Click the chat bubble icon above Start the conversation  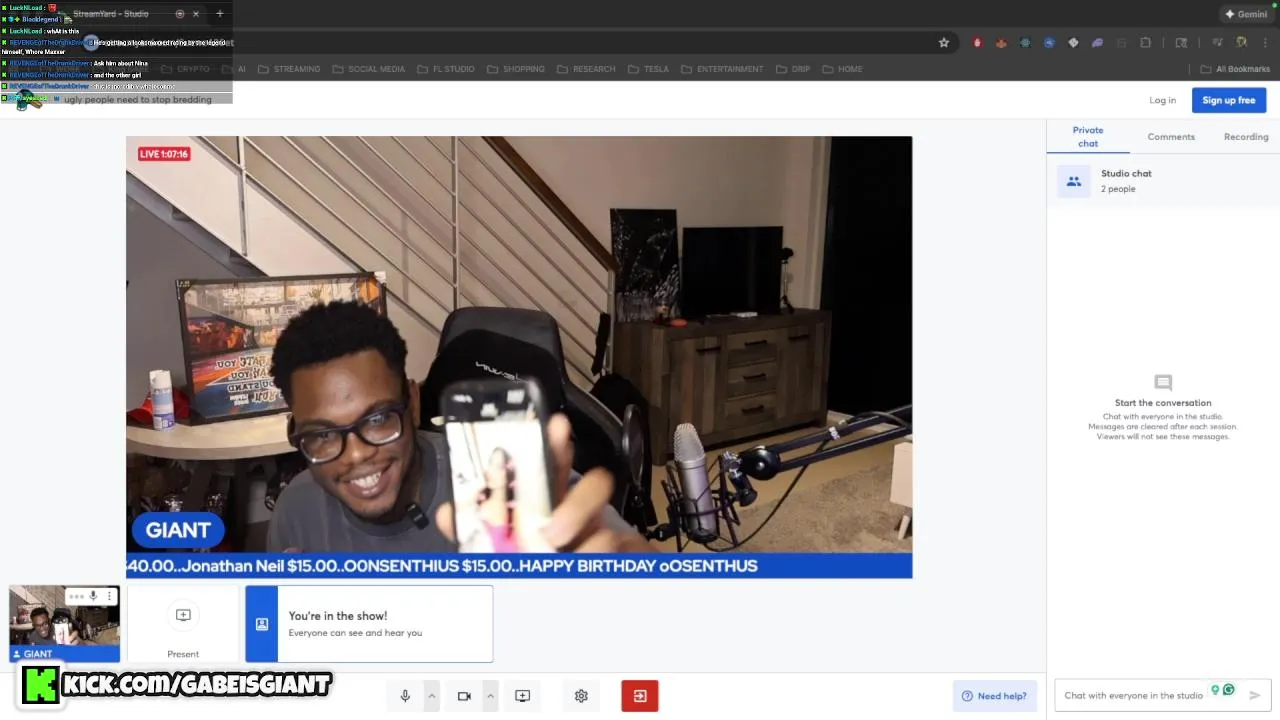coord(1163,382)
